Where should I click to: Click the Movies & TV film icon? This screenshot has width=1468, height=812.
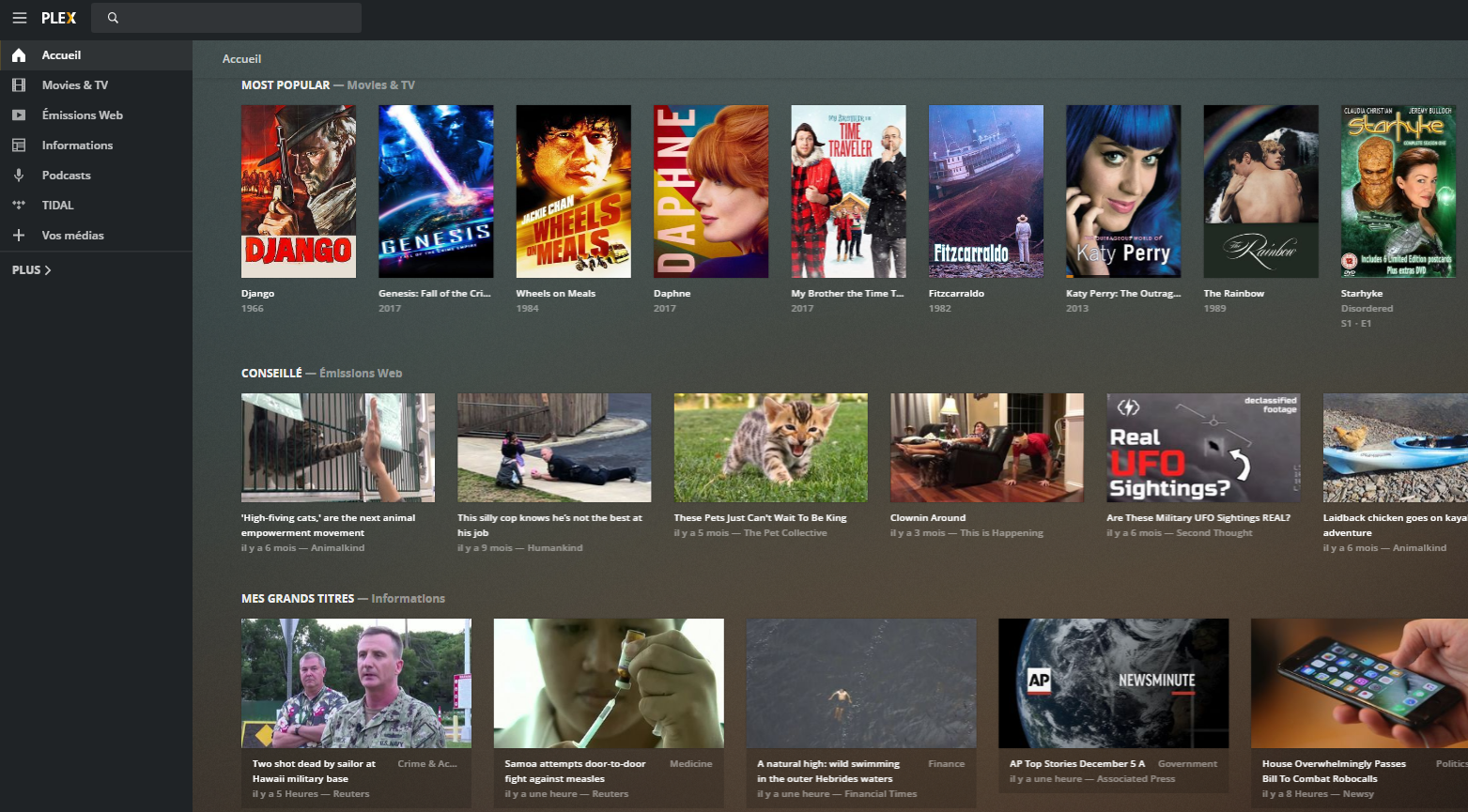click(19, 85)
